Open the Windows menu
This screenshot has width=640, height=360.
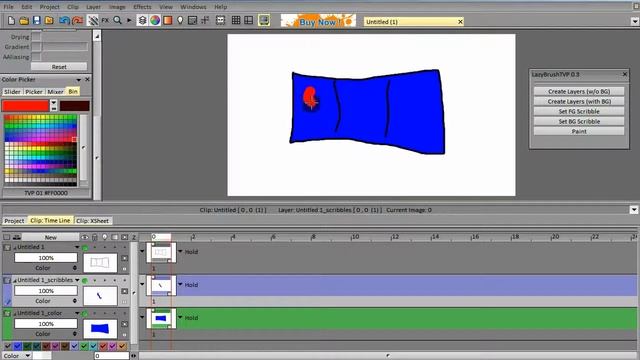(193, 7)
